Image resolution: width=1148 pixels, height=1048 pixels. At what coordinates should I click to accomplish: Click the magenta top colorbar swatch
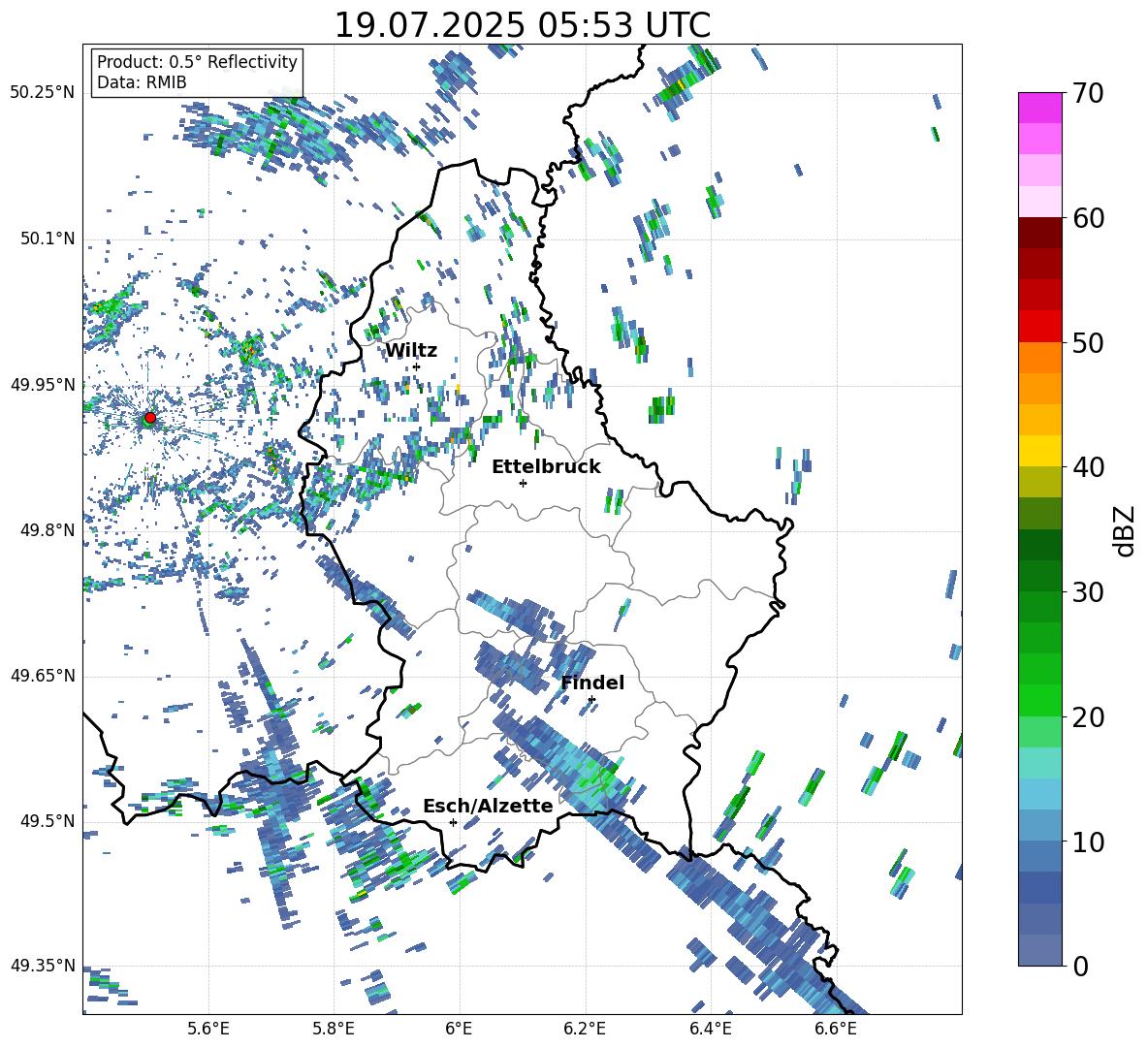pos(1039,108)
